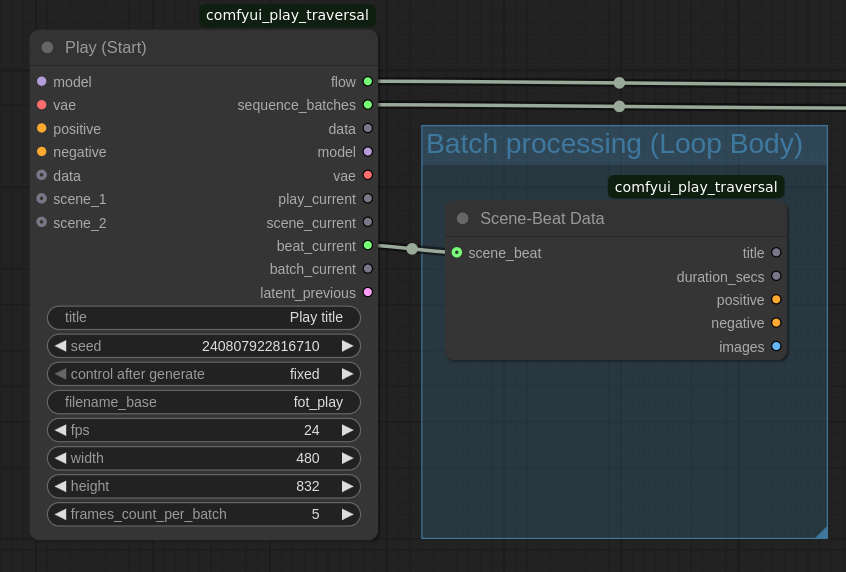This screenshot has height=572, width=846.
Task: Increase width with the right arrow
Action: (x=347, y=458)
